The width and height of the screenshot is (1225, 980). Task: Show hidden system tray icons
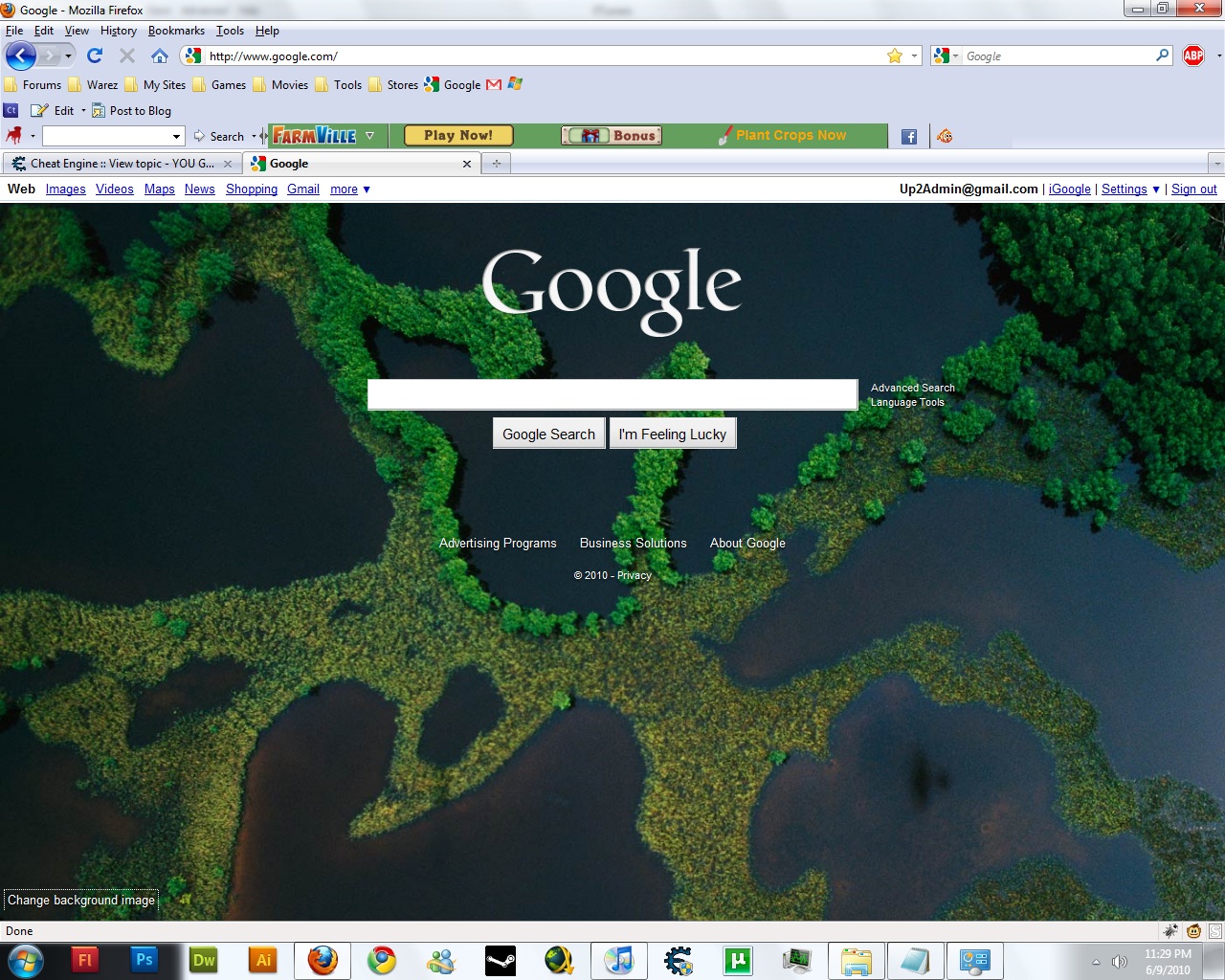(1096, 962)
